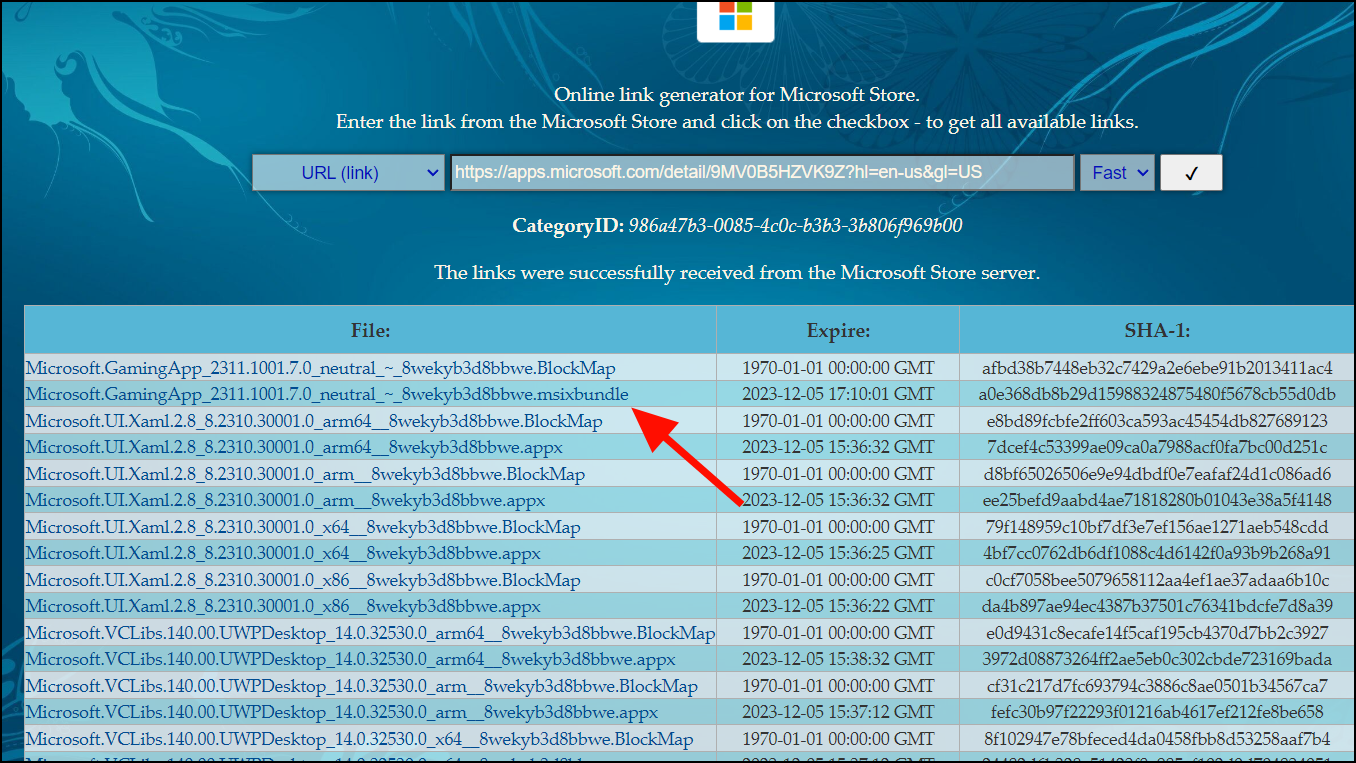Image resolution: width=1356 pixels, height=763 pixels.
Task: Open VCLibs UWPDesktop arm .appx link
Action: 342,712
